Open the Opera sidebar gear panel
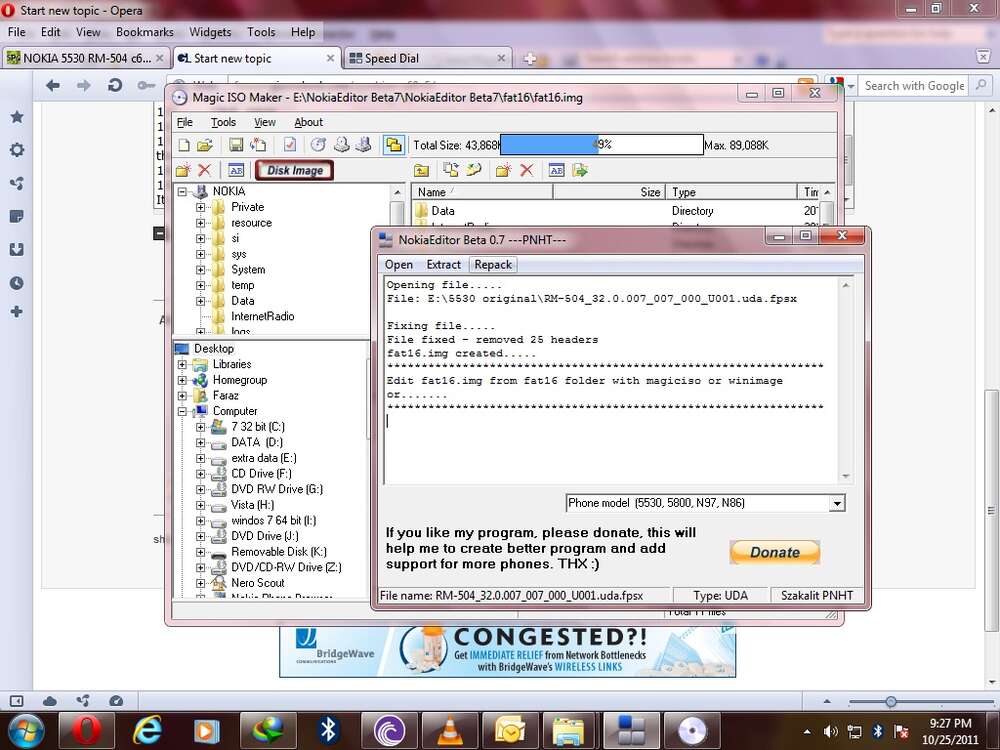This screenshot has width=1000, height=750. click(x=17, y=150)
